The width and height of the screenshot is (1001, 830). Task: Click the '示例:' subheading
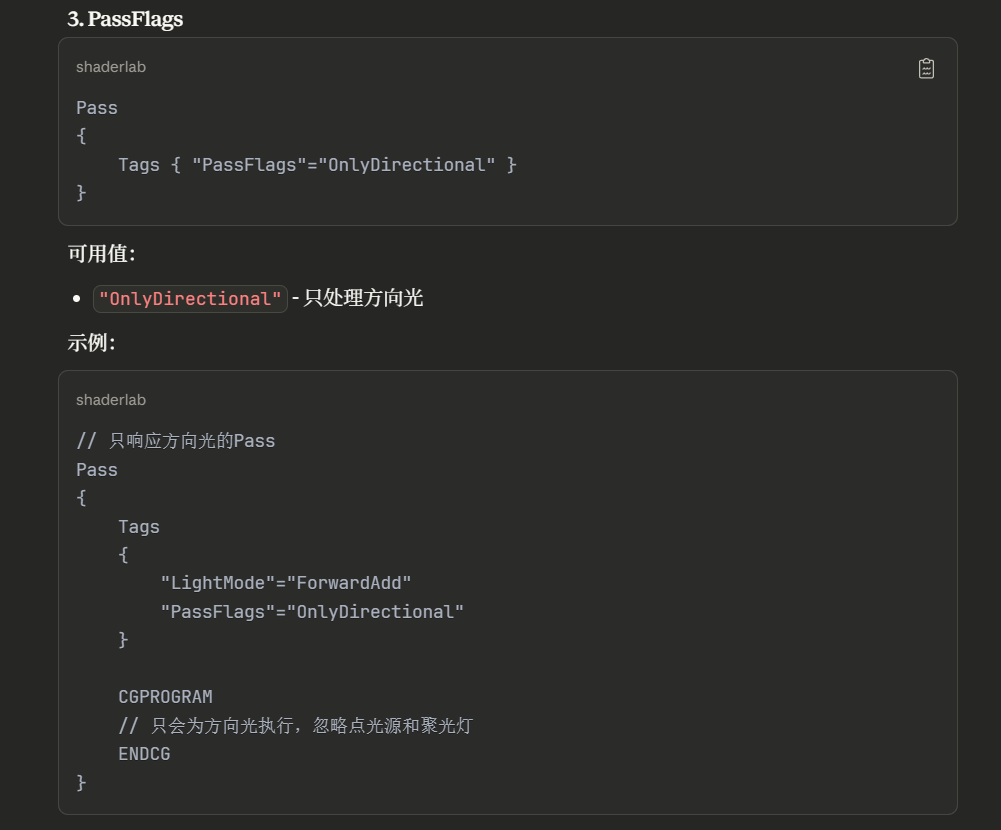(92, 343)
